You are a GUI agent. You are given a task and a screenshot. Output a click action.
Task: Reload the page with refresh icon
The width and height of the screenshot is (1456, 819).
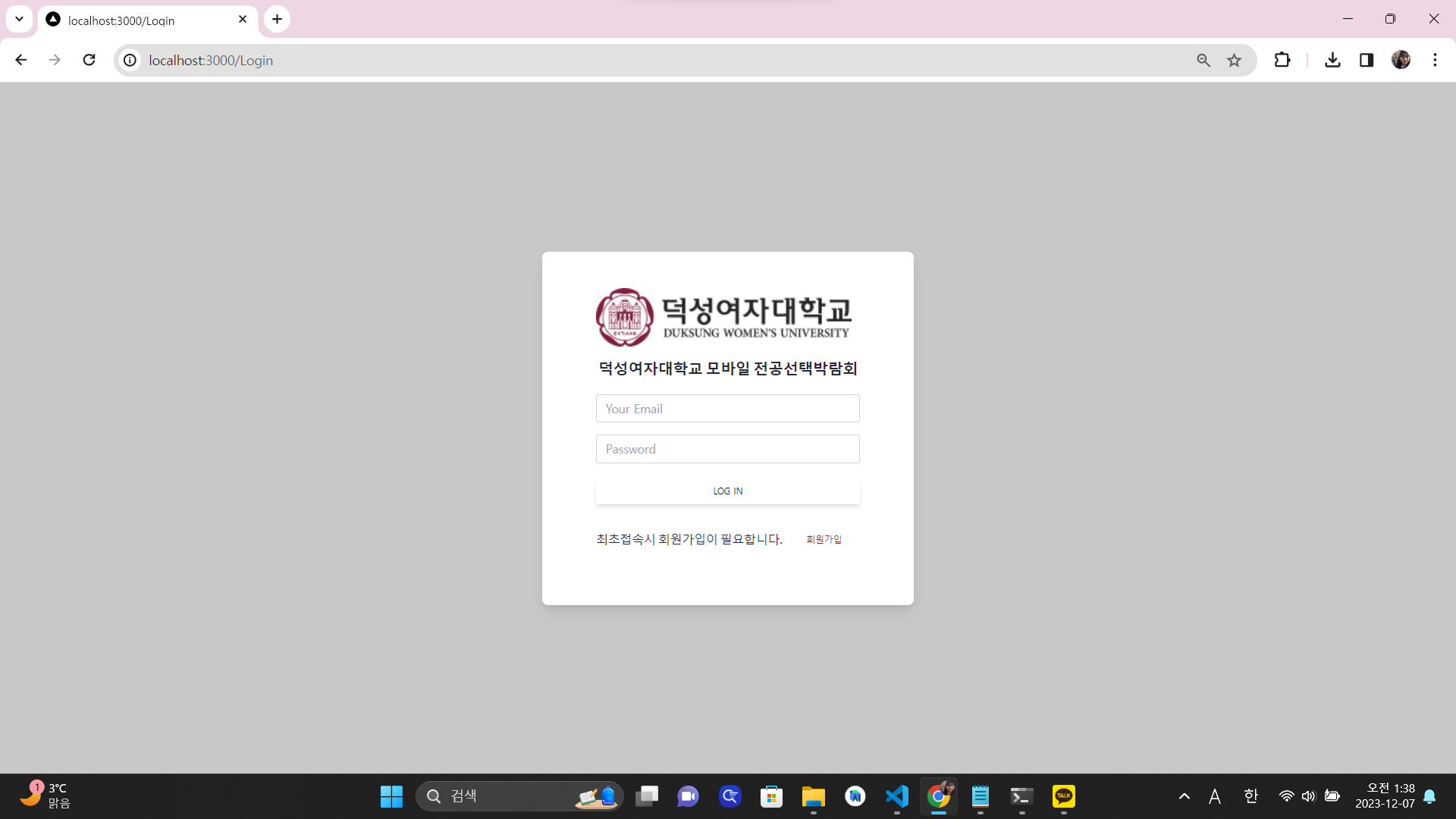[89, 60]
